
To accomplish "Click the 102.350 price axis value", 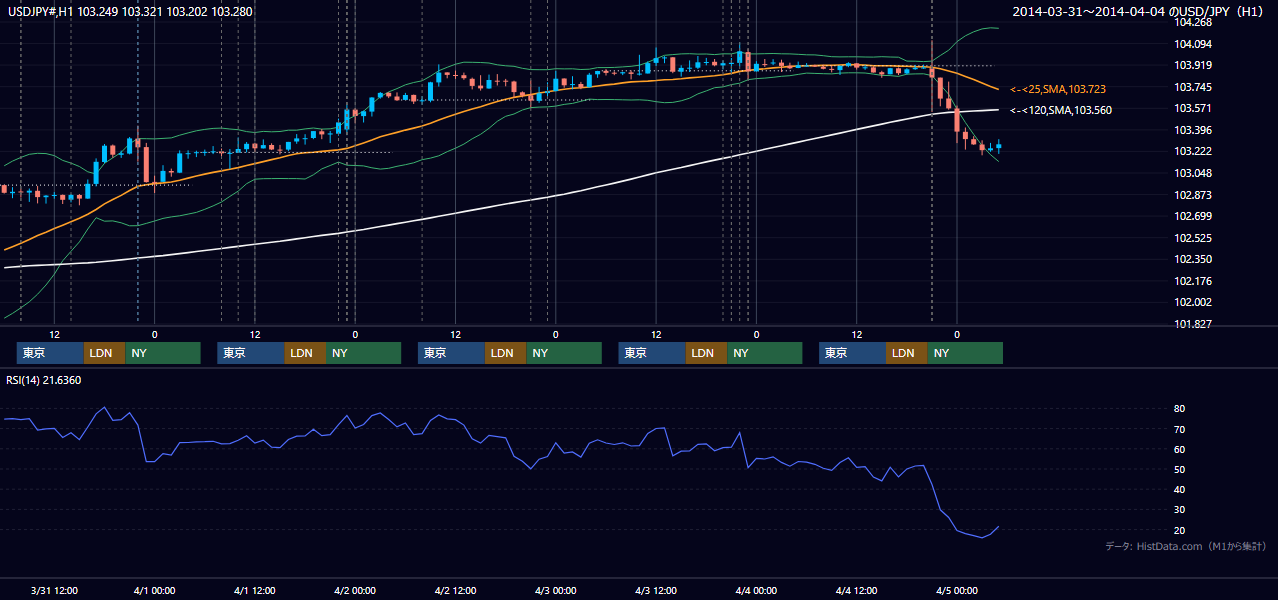I will (1193, 259).
